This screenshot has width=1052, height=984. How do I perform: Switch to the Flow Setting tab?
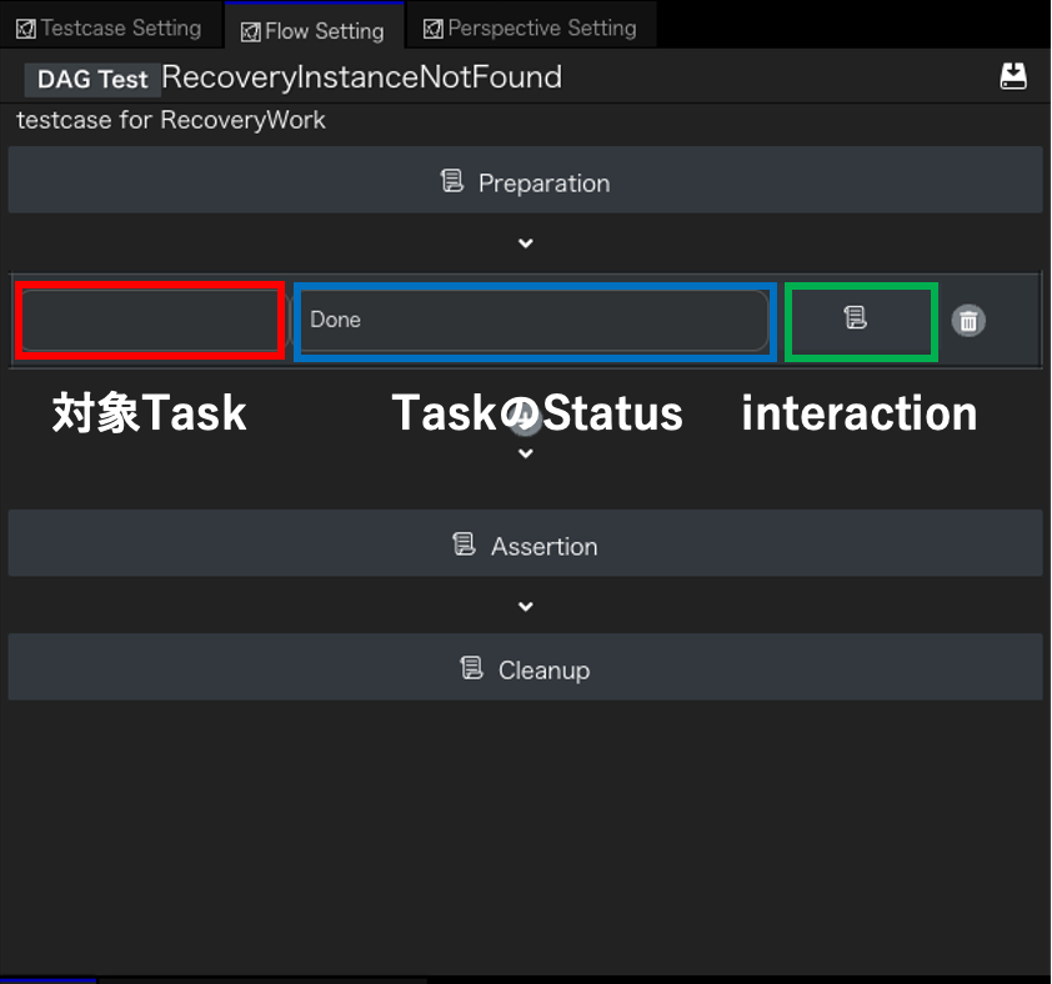click(x=314, y=31)
